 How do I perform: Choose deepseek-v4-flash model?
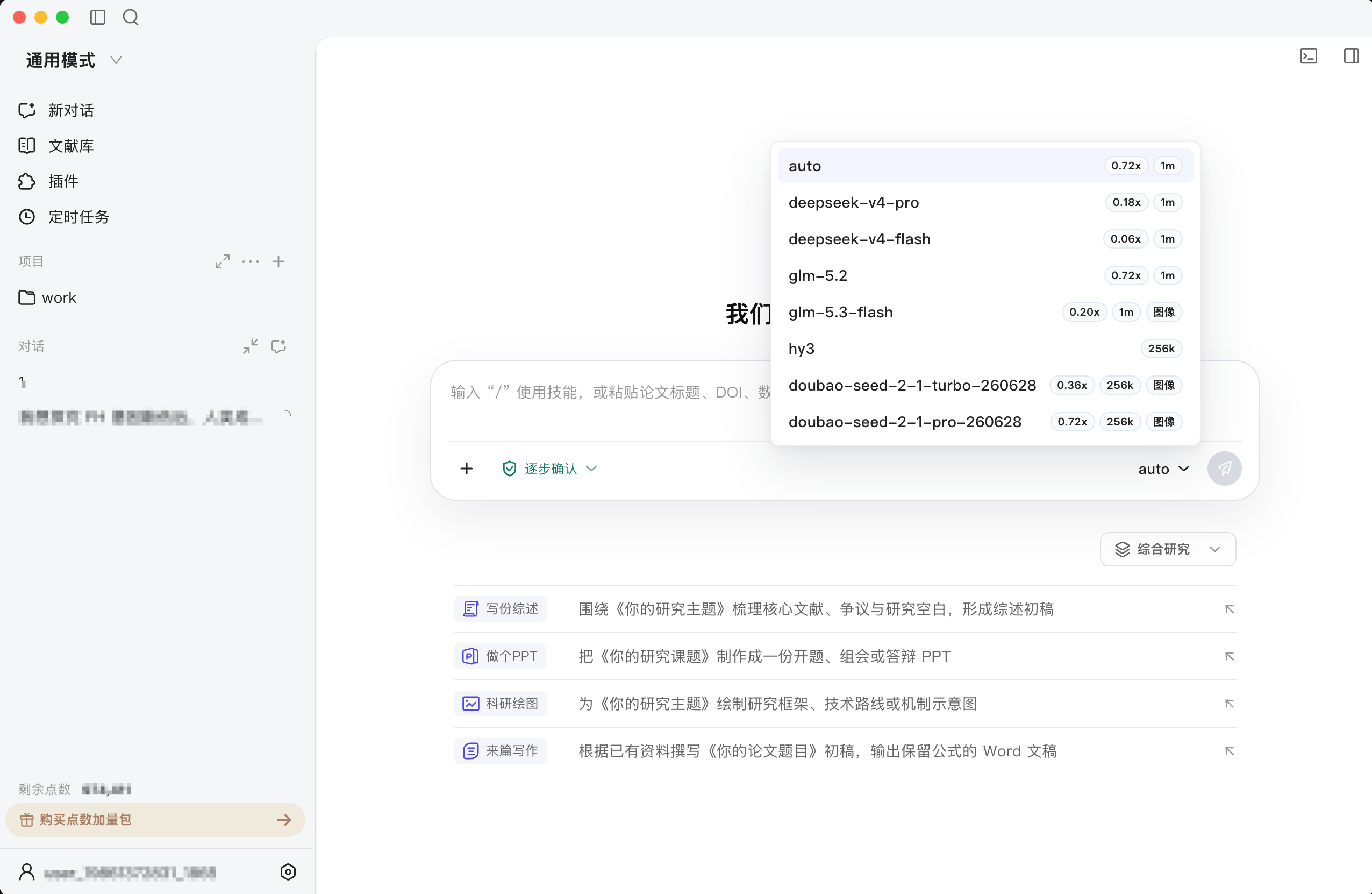pos(985,239)
